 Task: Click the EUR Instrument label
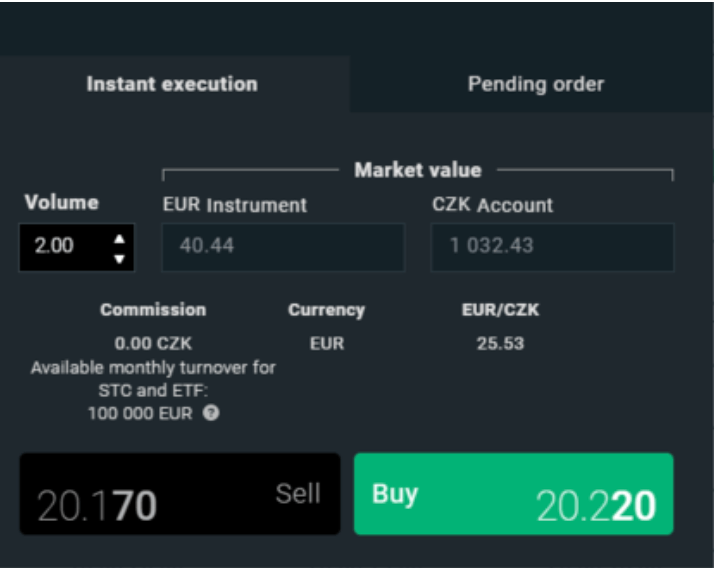[x=235, y=206]
